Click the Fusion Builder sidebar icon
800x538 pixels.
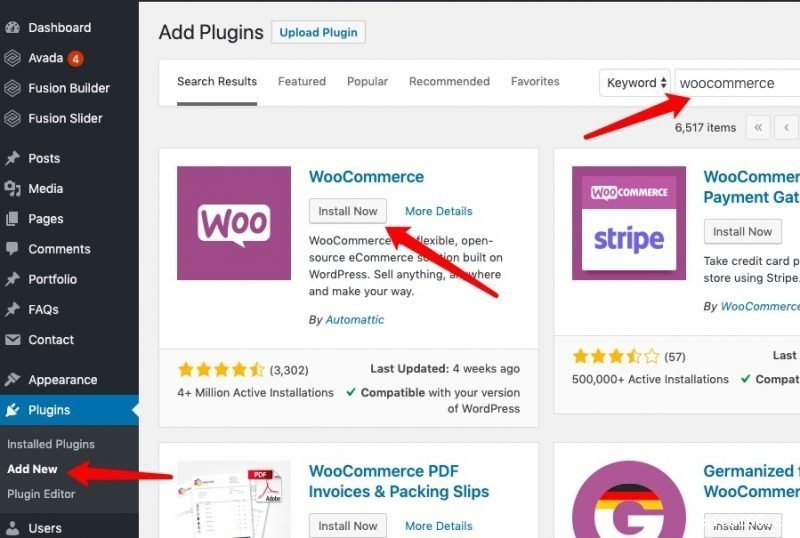pos(12,88)
